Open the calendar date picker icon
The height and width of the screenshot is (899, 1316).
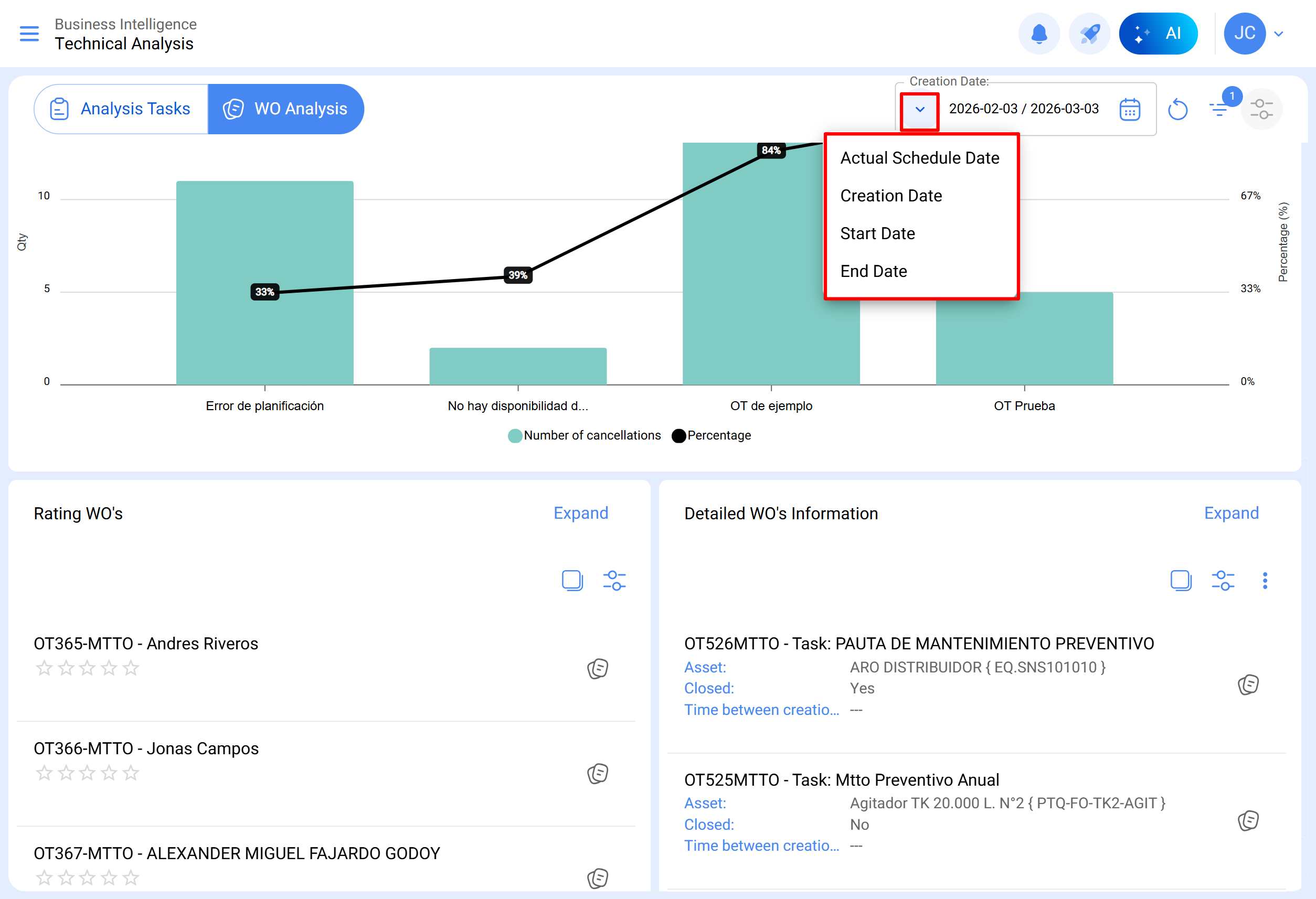pos(1129,109)
